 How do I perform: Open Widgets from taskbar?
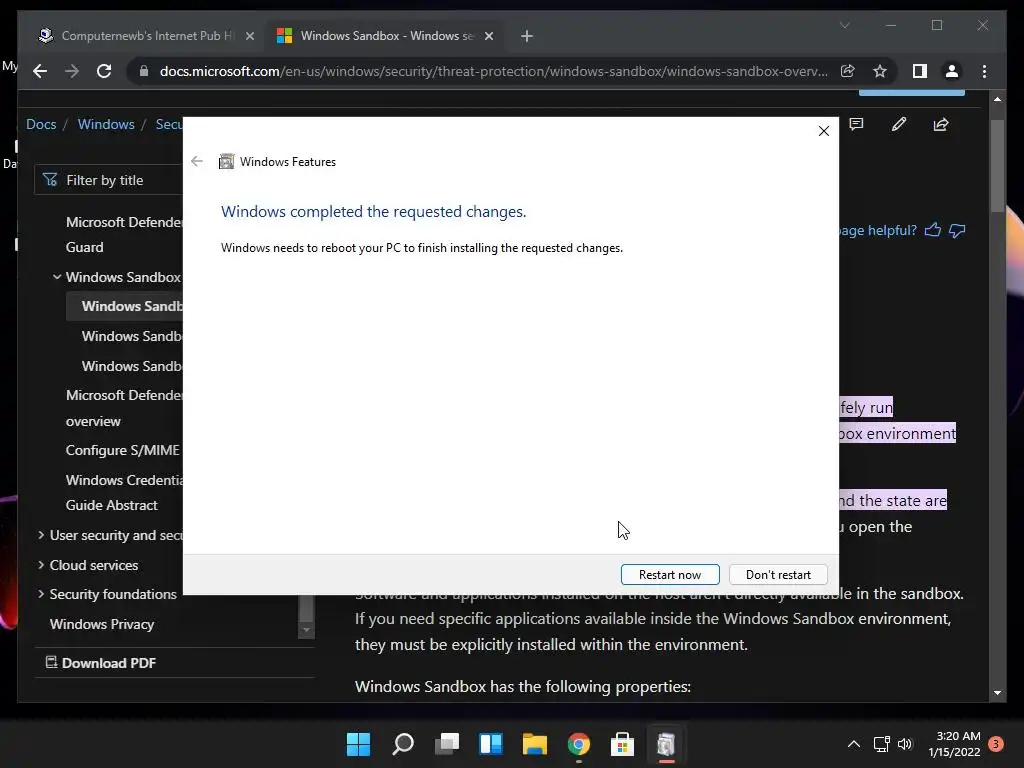click(x=491, y=744)
